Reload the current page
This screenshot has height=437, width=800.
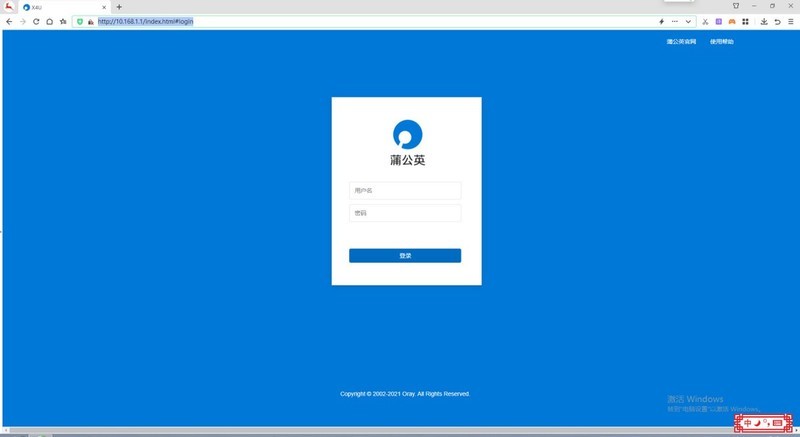(x=36, y=21)
